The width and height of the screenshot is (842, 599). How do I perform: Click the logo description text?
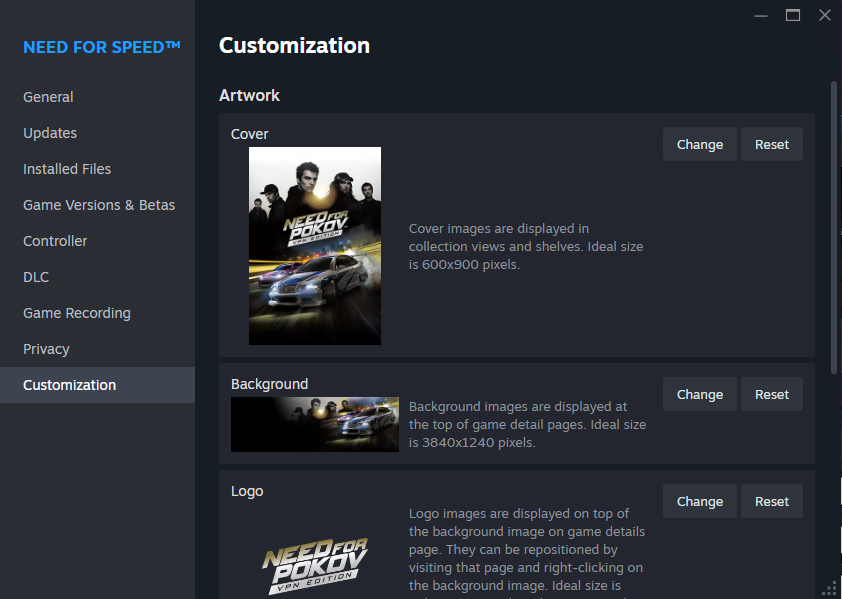(x=527, y=552)
